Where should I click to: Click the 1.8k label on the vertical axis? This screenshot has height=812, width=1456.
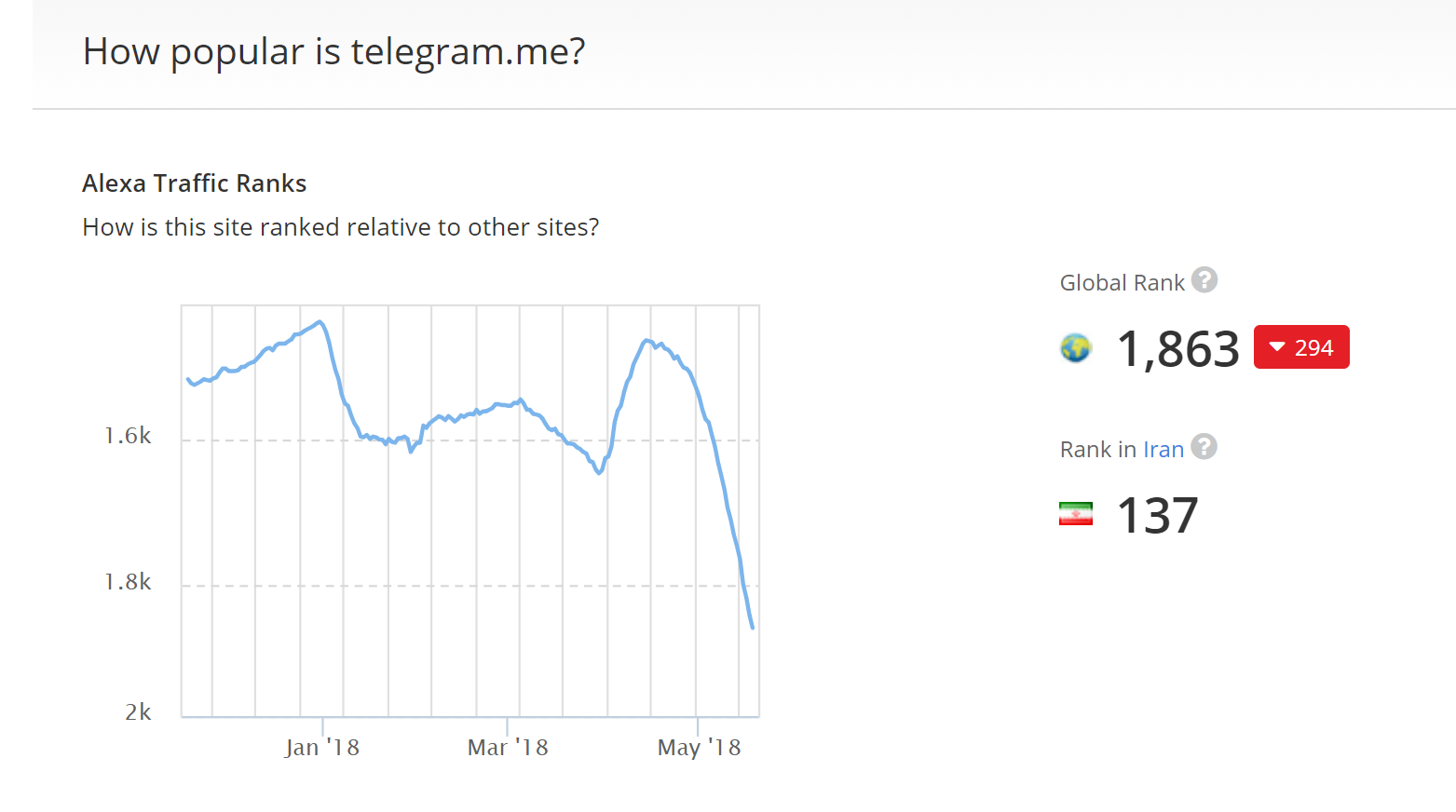(x=128, y=582)
